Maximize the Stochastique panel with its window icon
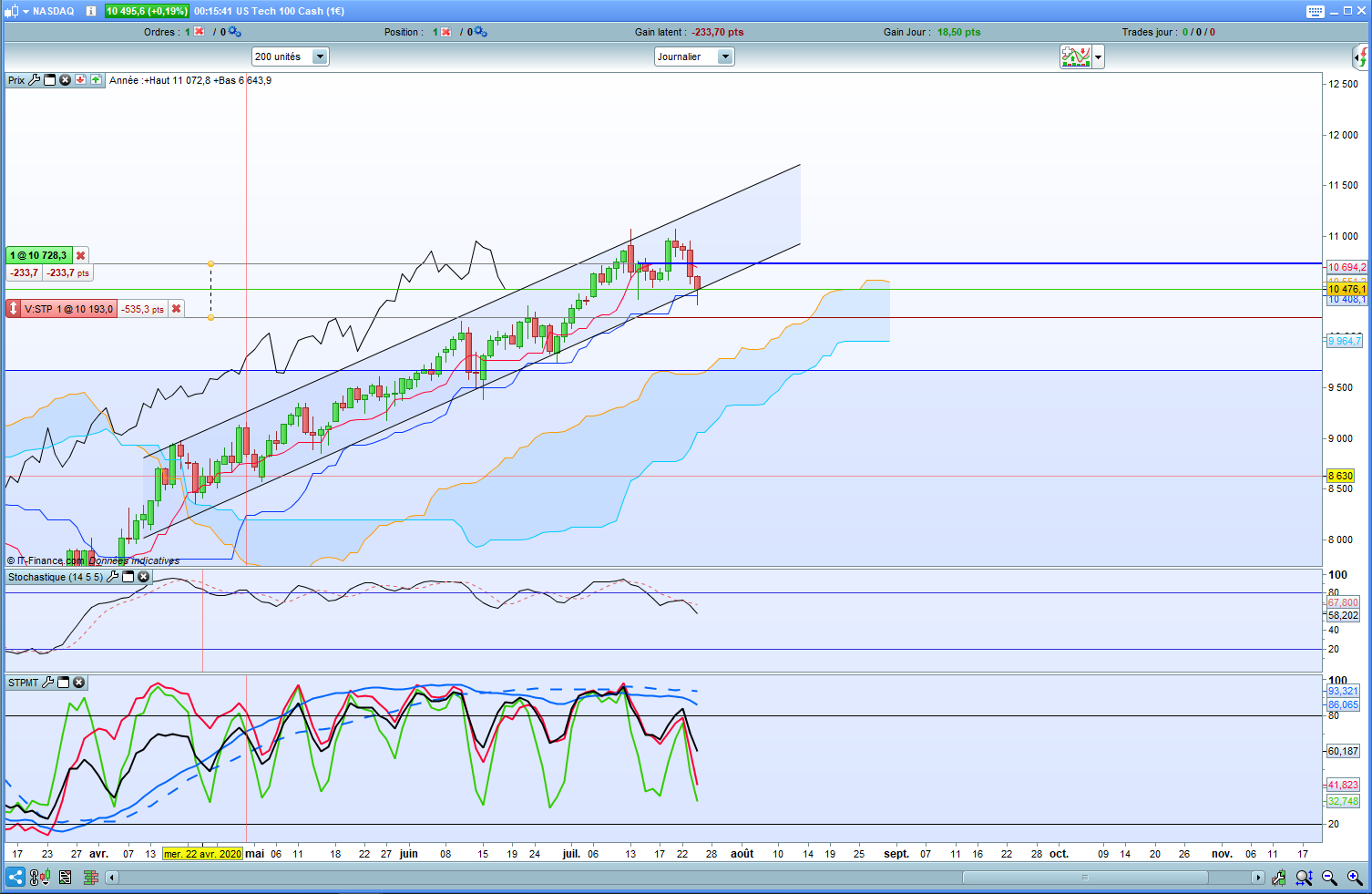The image size is (1372, 894). (128, 577)
